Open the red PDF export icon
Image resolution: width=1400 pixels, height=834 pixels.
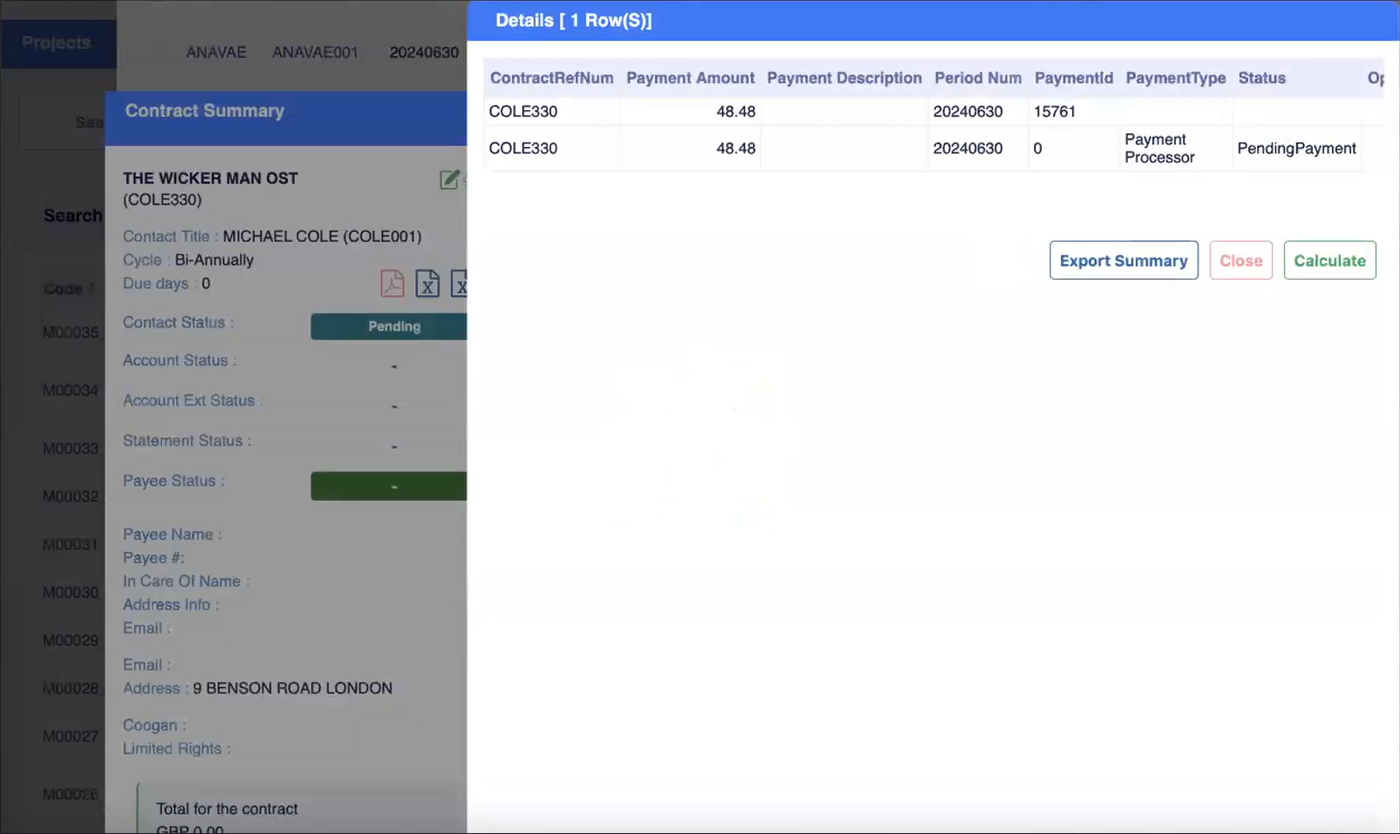click(x=392, y=283)
